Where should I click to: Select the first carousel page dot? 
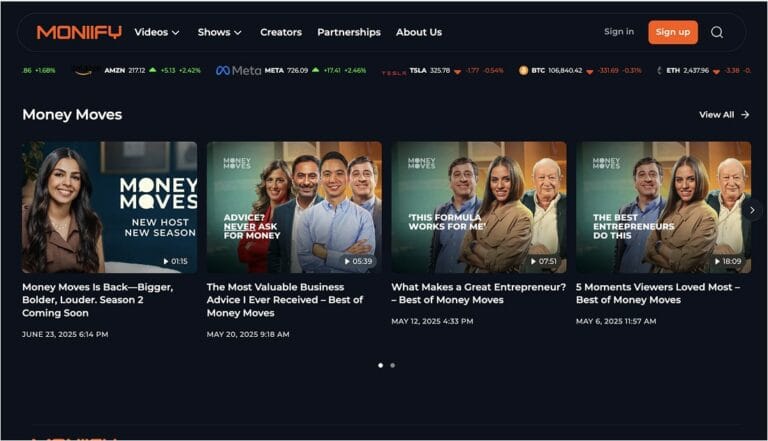381,365
